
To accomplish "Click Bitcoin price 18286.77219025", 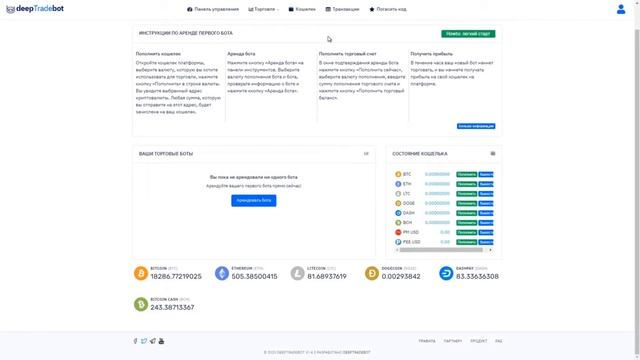I will (176, 277).
